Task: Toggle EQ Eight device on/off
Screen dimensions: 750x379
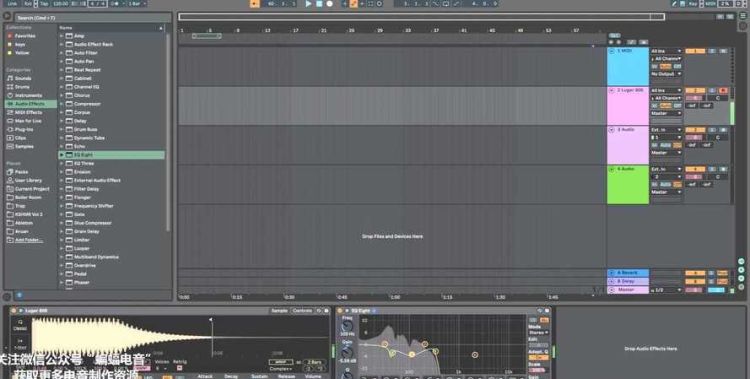Action: pos(341,311)
